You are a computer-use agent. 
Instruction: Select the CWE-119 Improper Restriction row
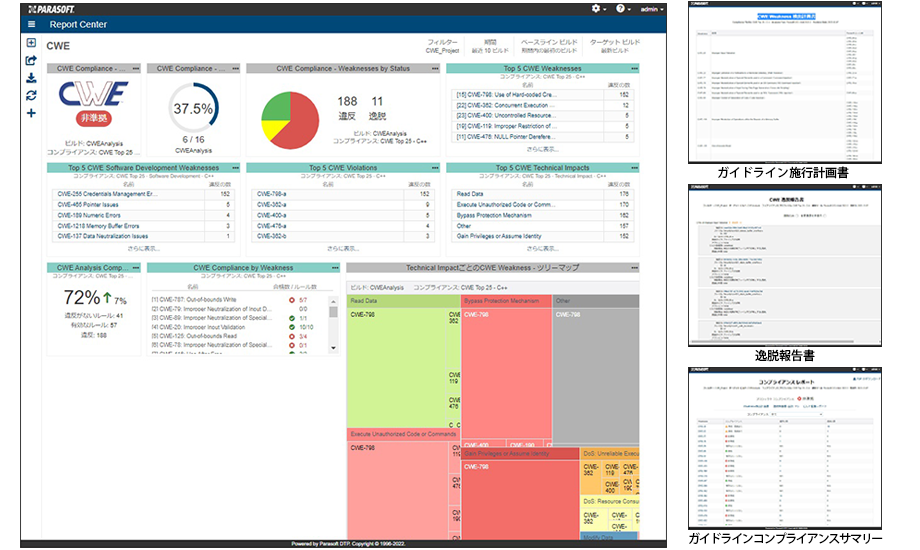pyautogui.click(x=542, y=126)
